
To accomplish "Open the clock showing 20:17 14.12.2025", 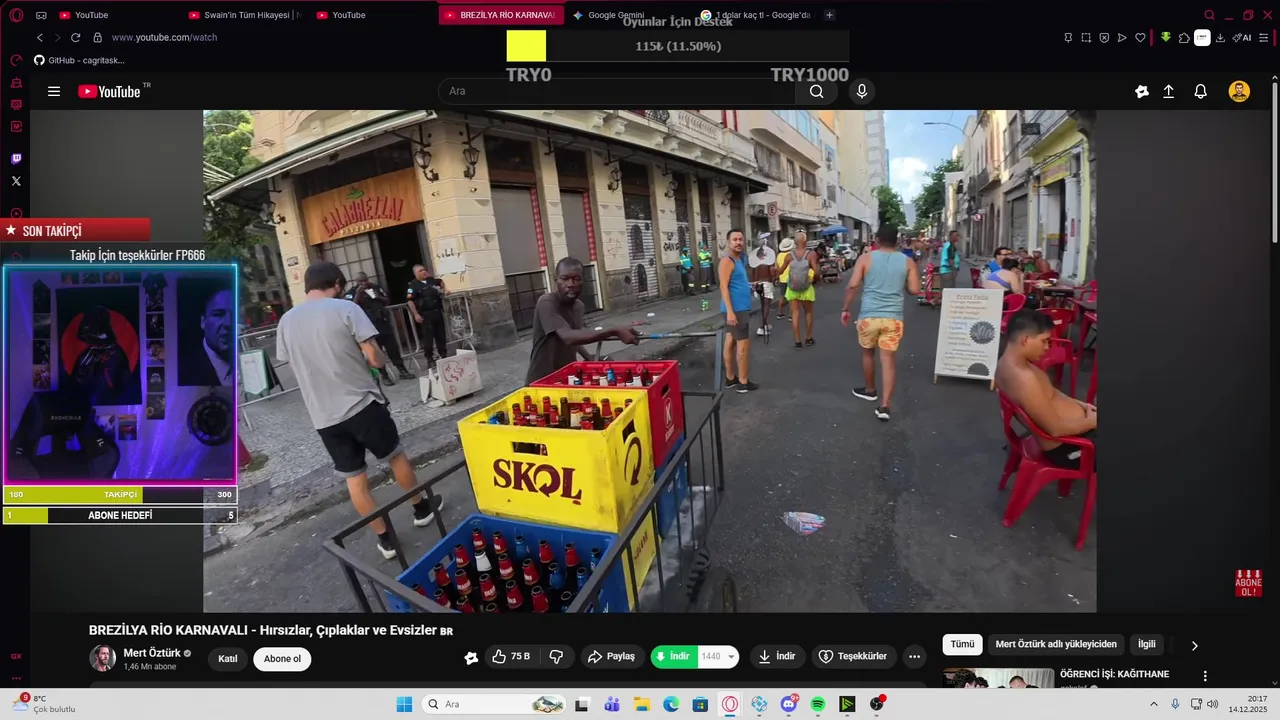I will coord(1247,704).
